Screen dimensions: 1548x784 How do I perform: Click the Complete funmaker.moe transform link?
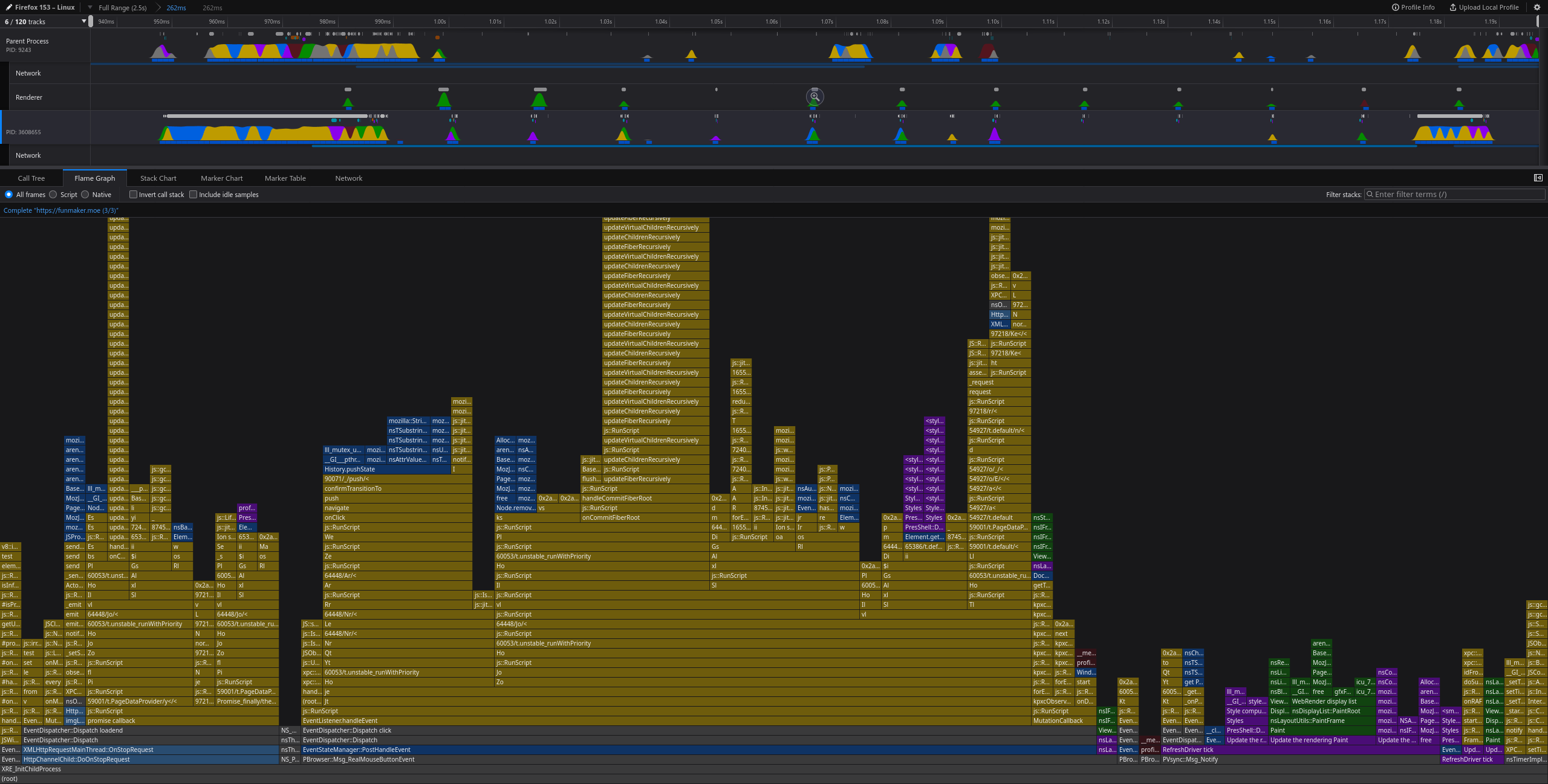[61, 210]
